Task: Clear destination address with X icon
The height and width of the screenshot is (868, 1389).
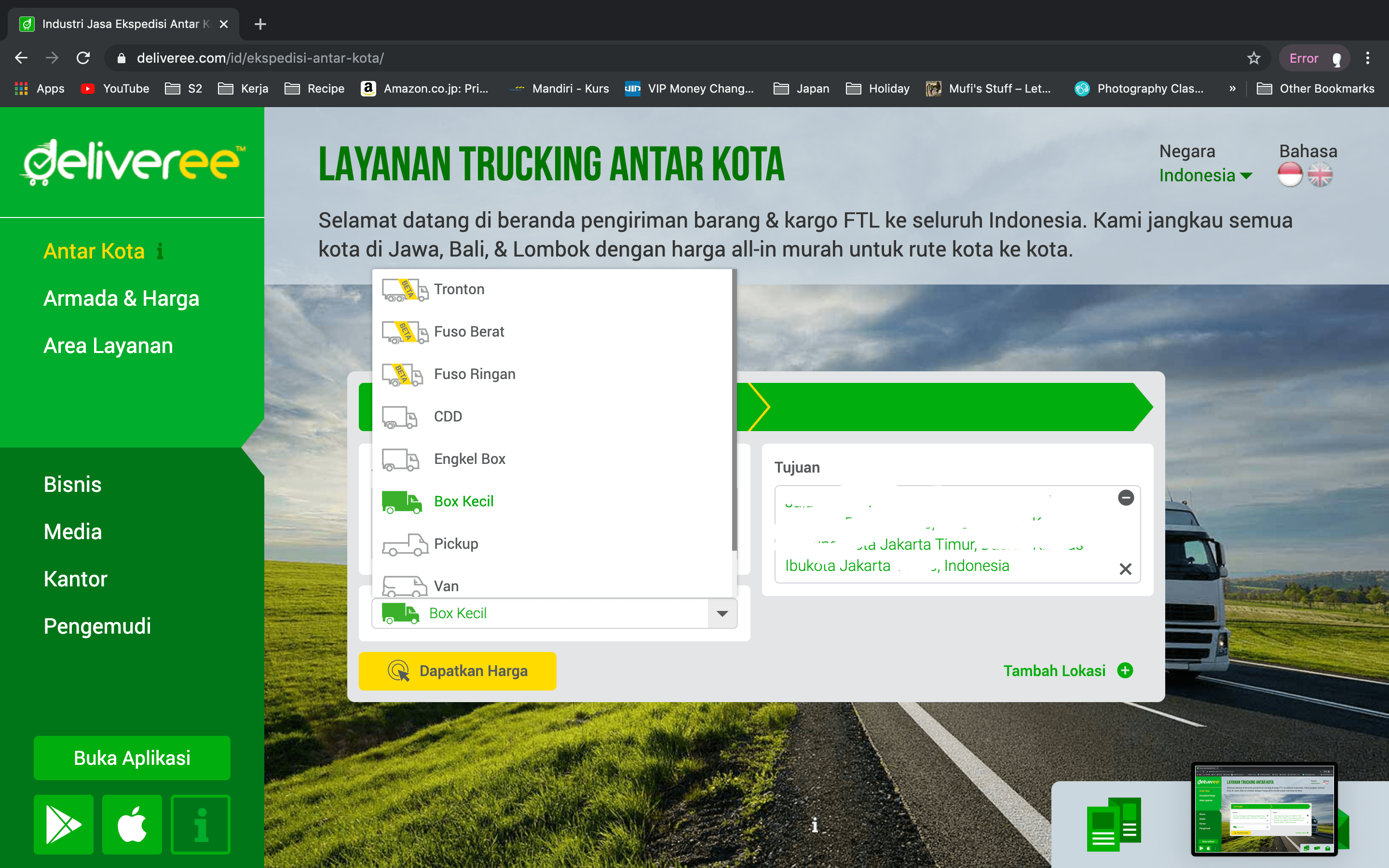Action: [1125, 569]
